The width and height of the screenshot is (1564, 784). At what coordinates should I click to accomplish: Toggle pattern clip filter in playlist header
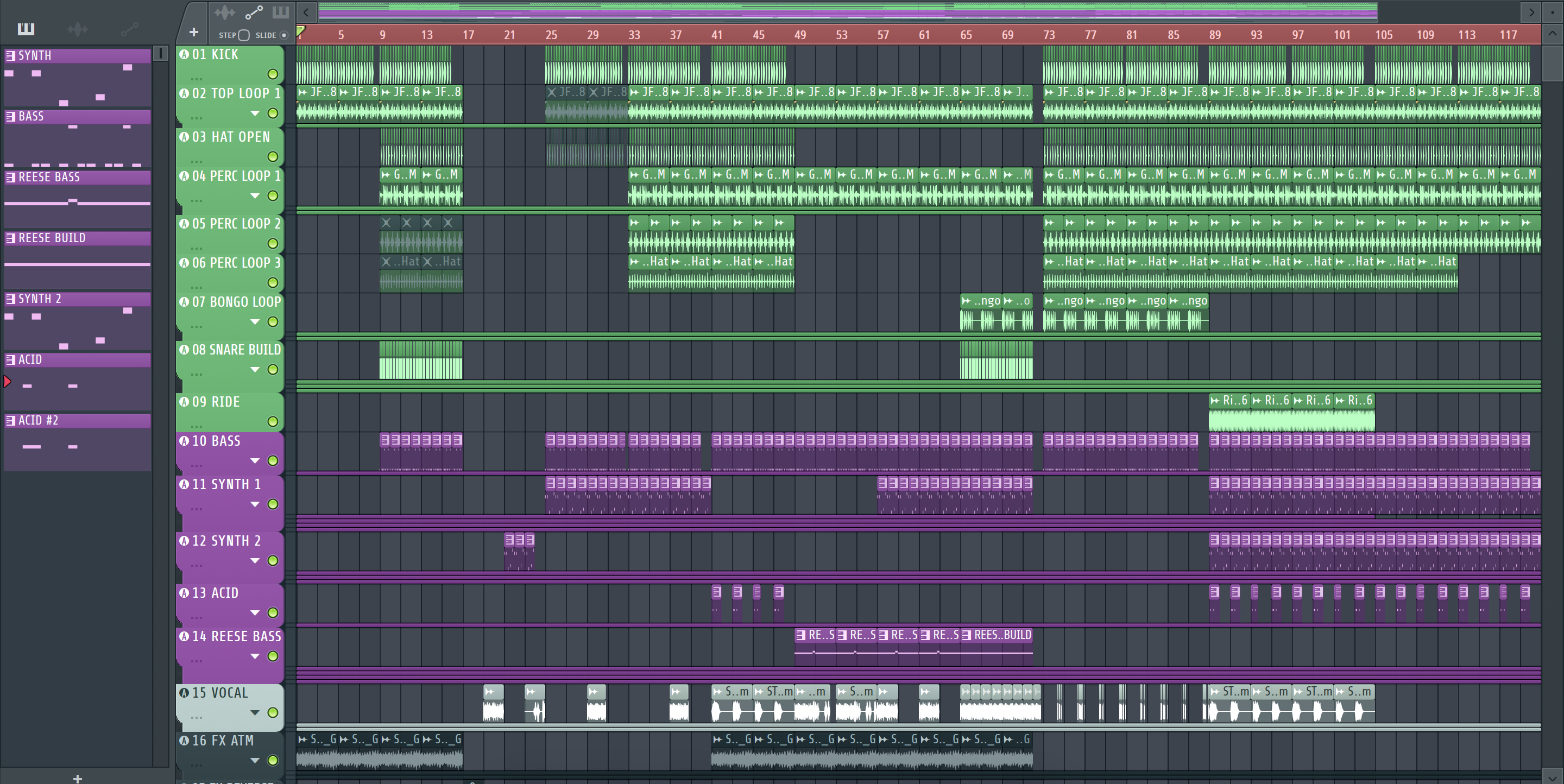tap(281, 12)
